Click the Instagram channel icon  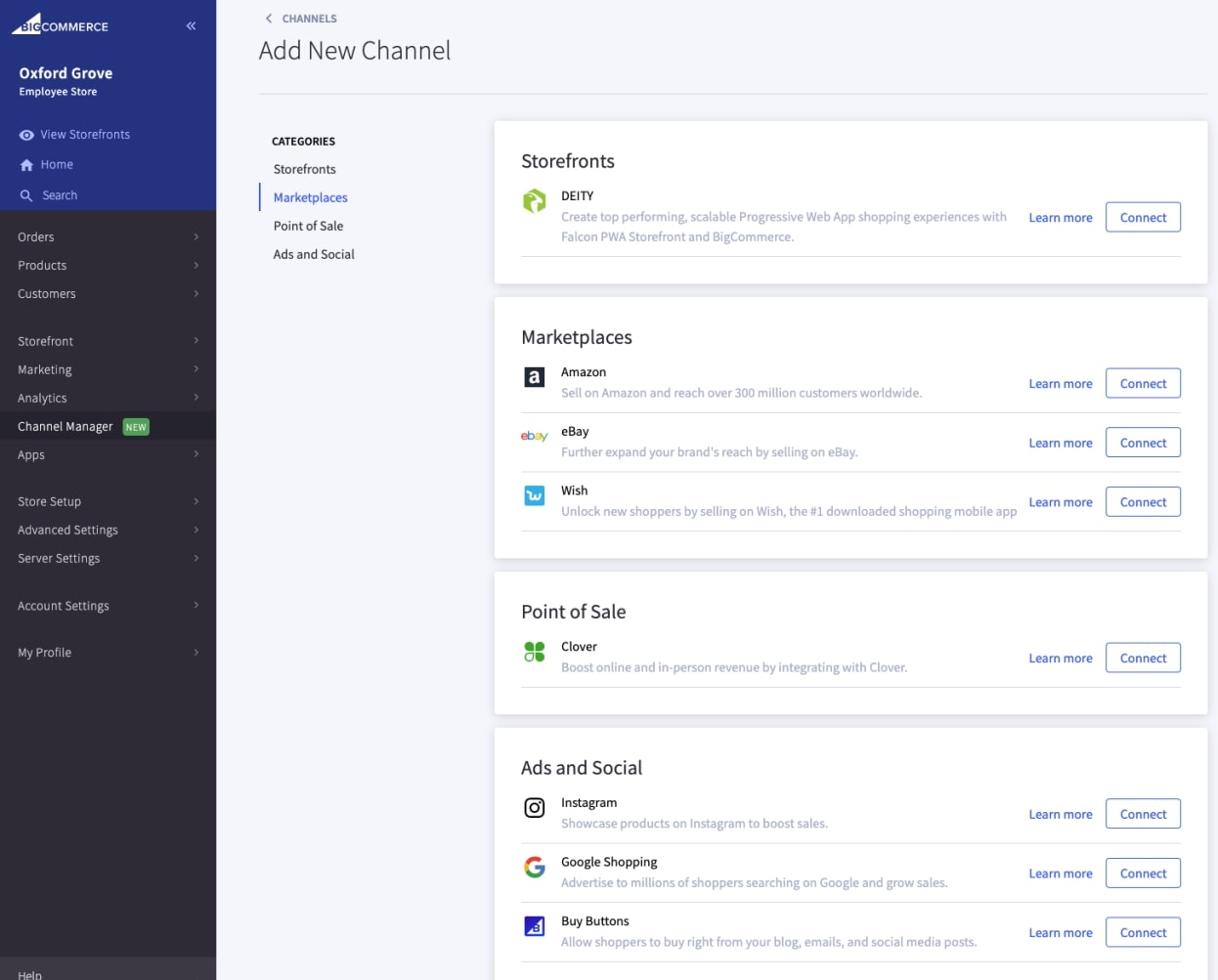pos(534,808)
